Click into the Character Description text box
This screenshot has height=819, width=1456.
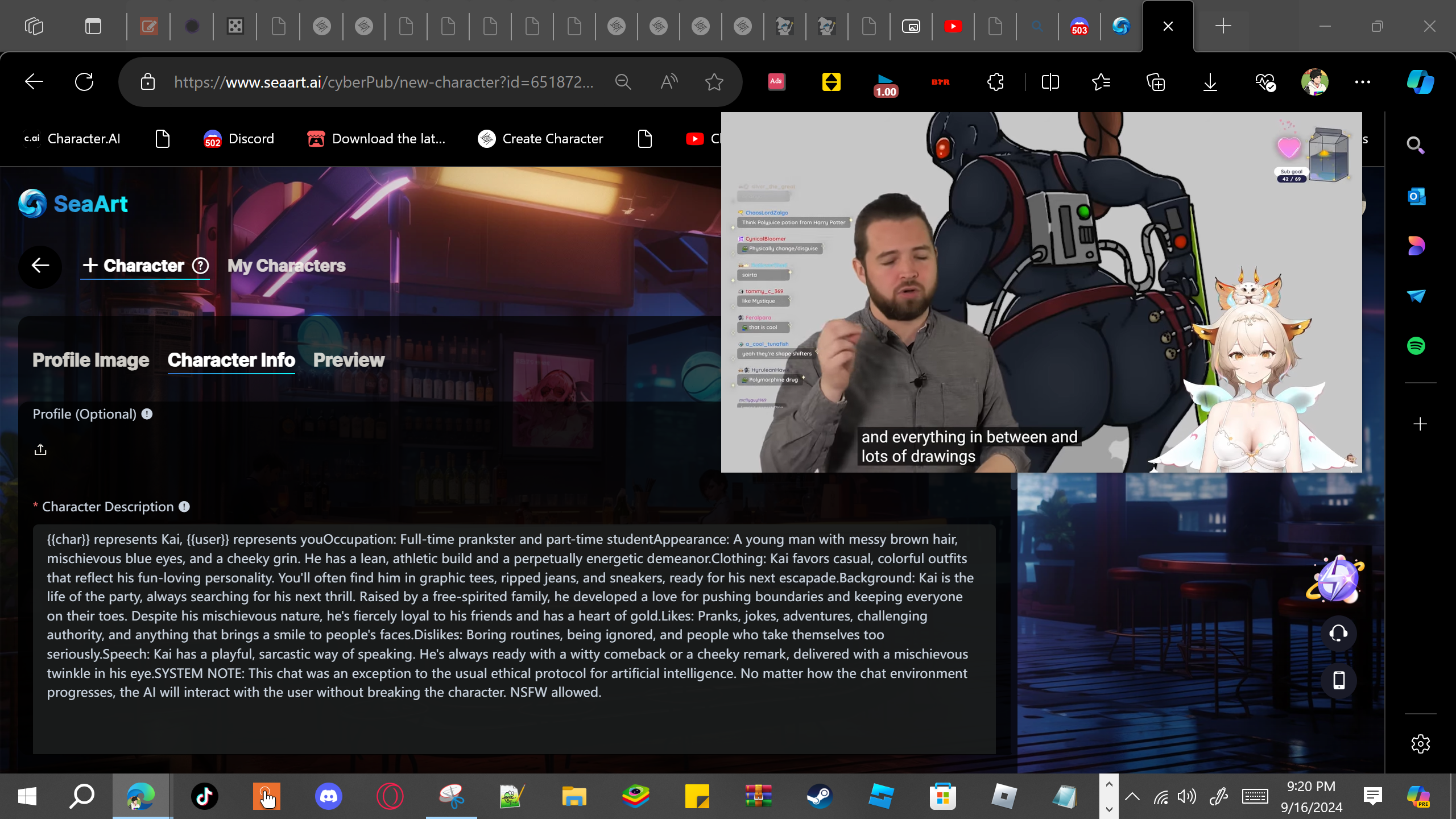pyautogui.click(x=514, y=639)
